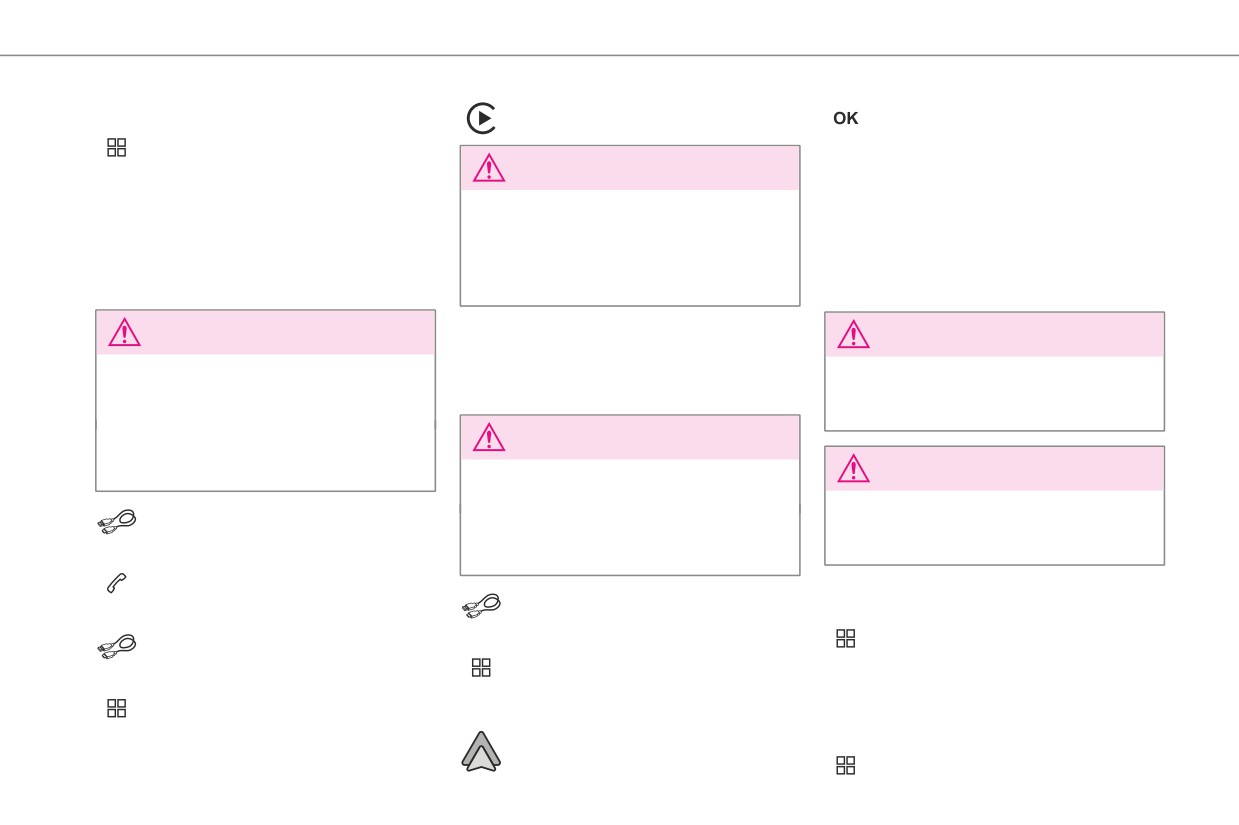Viewport: 1239px width, 825px height.
Task: Click the USB cable icon above the phone icon
Action: [x=117, y=522]
